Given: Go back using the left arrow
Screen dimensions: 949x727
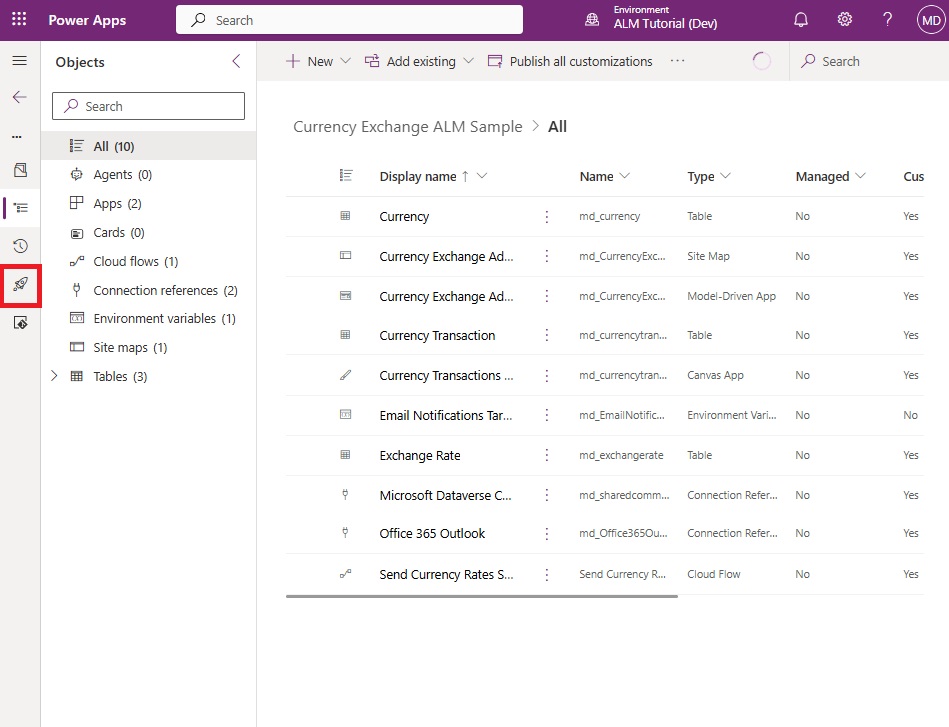Looking at the screenshot, I should (x=19, y=97).
